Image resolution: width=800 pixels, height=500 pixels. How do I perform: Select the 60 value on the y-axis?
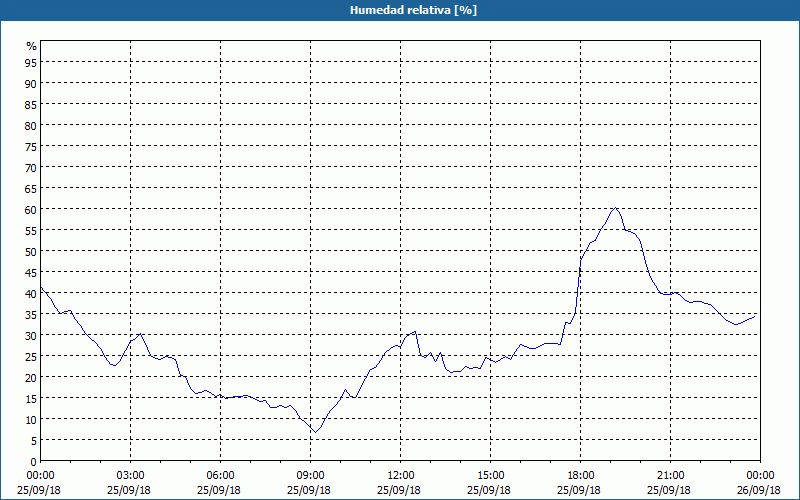pyautogui.click(x=31, y=209)
